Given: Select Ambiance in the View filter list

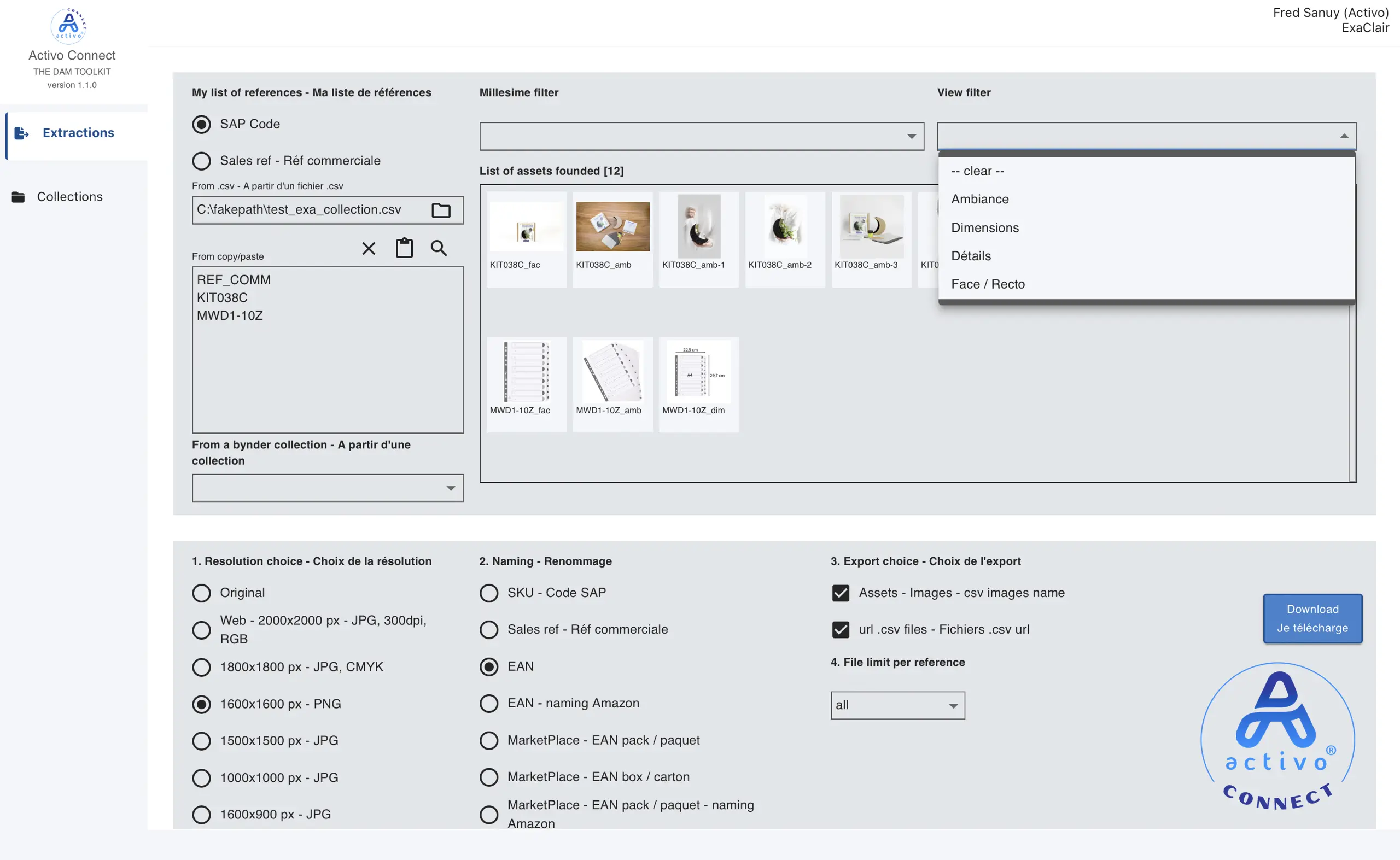Looking at the screenshot, I should tap(979, 199).
